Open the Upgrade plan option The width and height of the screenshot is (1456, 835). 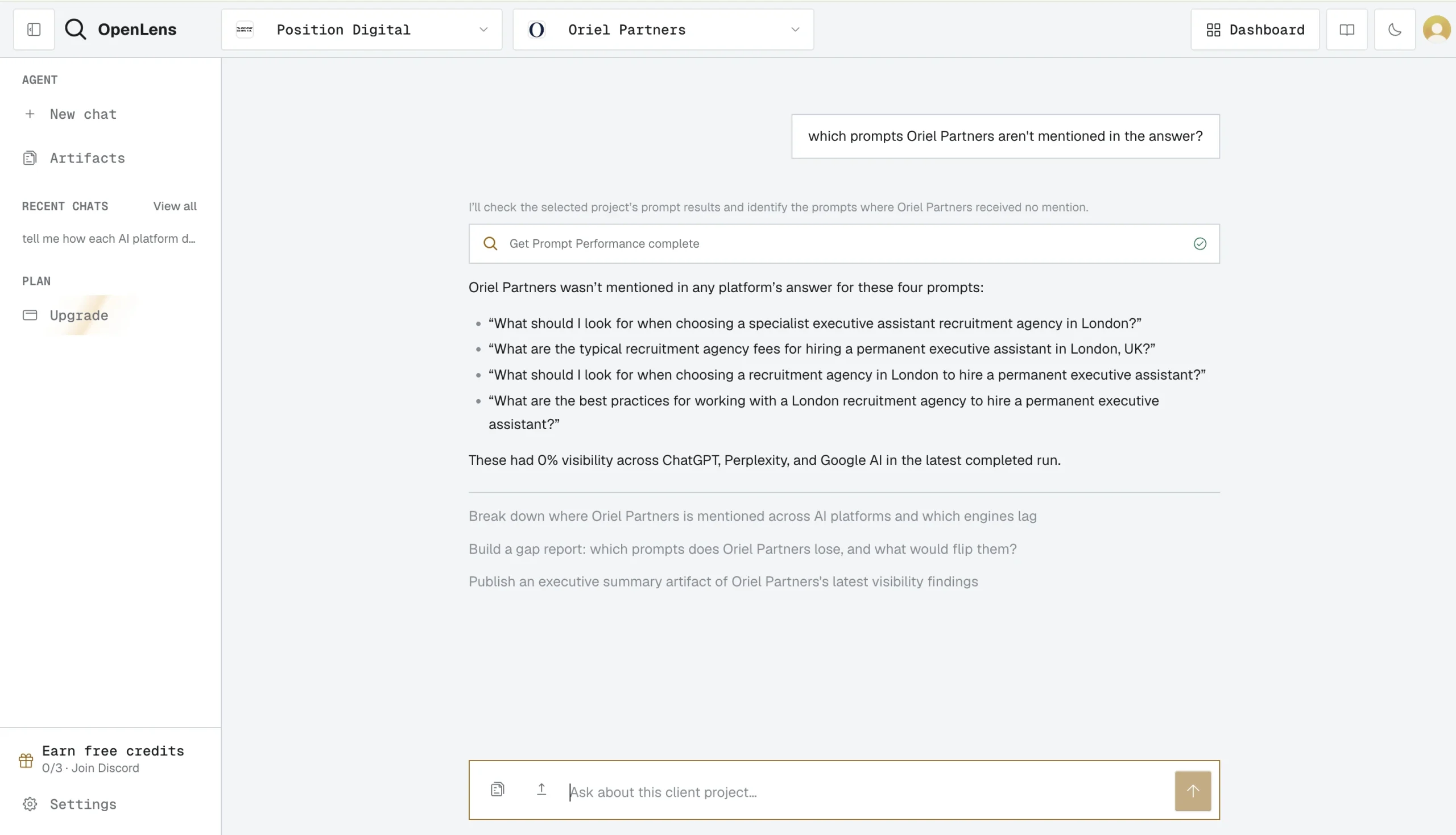pyautogui.click(x=79, y=315)
